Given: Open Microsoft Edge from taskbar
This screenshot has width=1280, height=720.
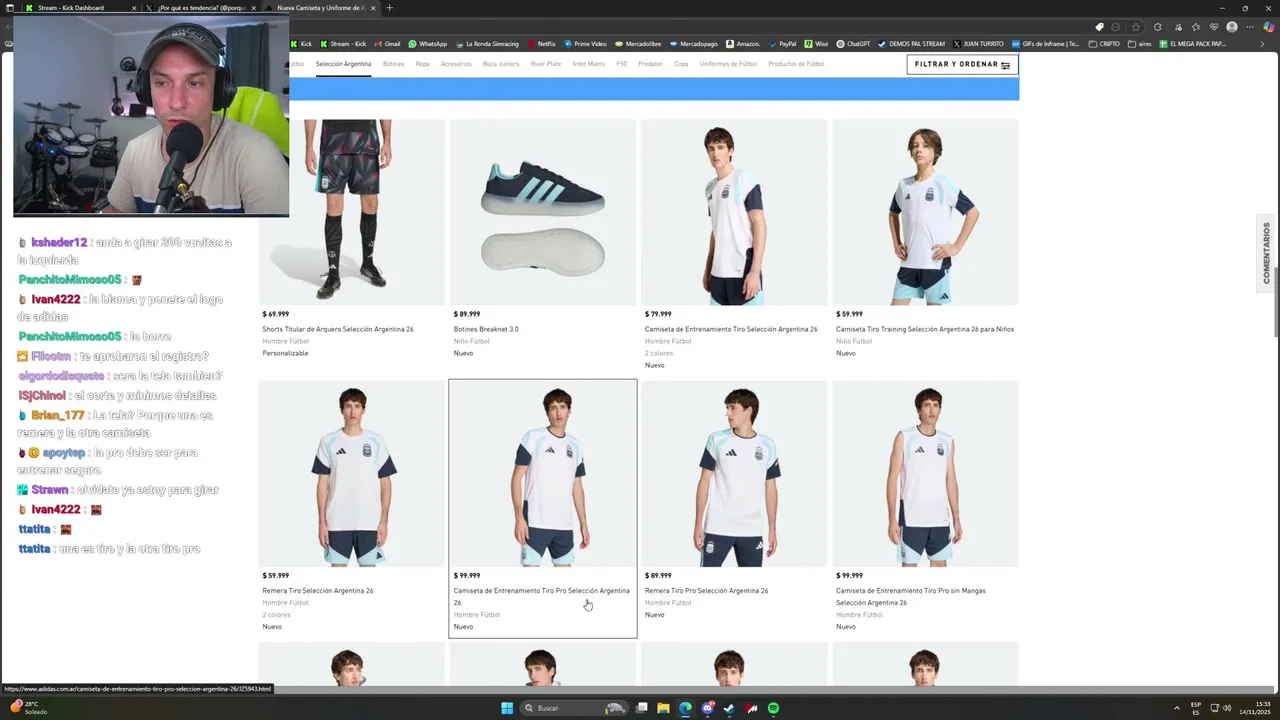Looking at the screenshot, I should point(685,708).
